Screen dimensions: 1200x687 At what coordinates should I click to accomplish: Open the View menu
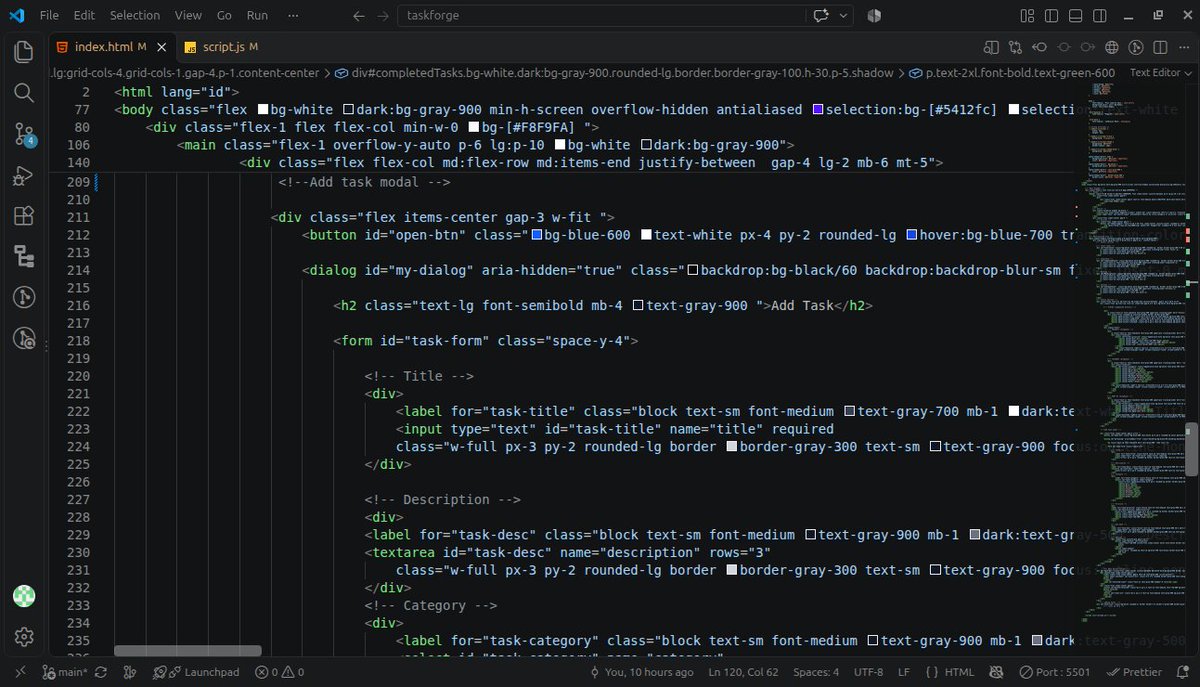click(x=188, y=16)
